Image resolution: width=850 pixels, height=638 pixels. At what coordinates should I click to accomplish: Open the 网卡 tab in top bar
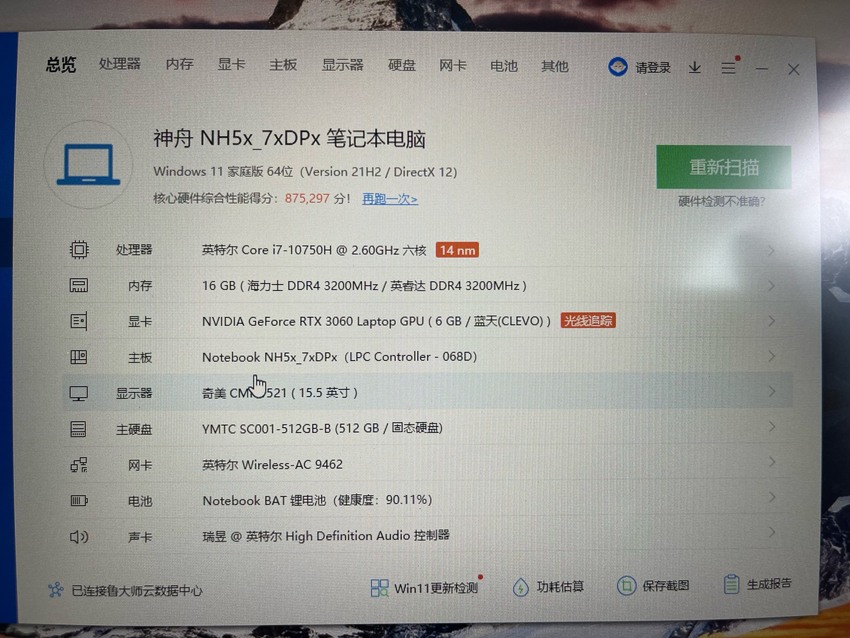453,66
